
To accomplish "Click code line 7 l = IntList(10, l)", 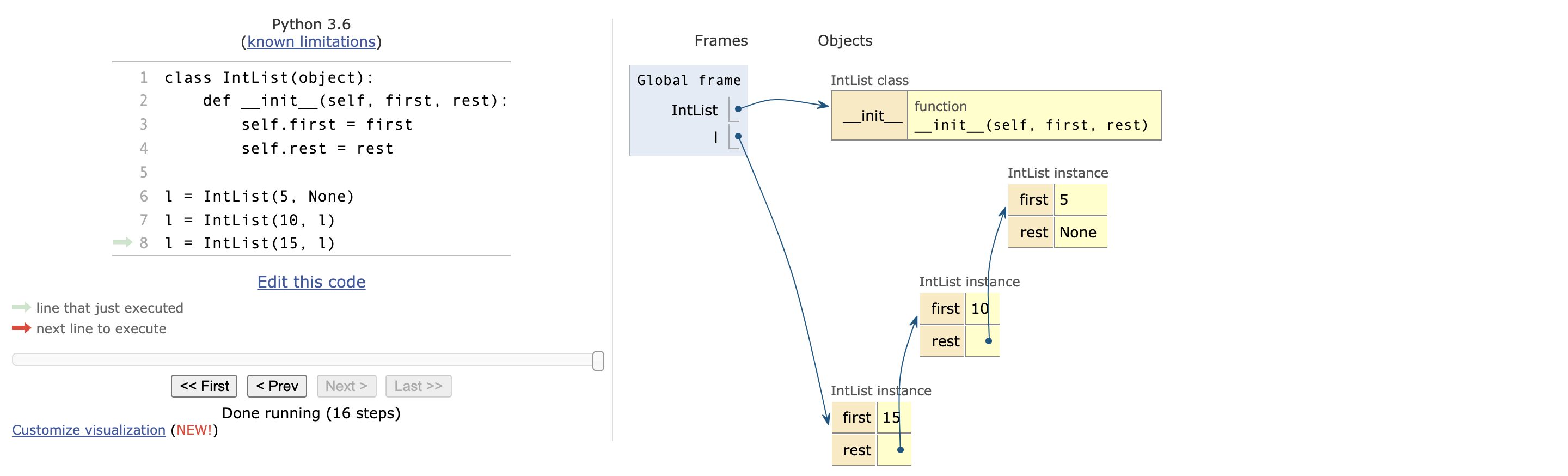I will (x=250, y=219).
